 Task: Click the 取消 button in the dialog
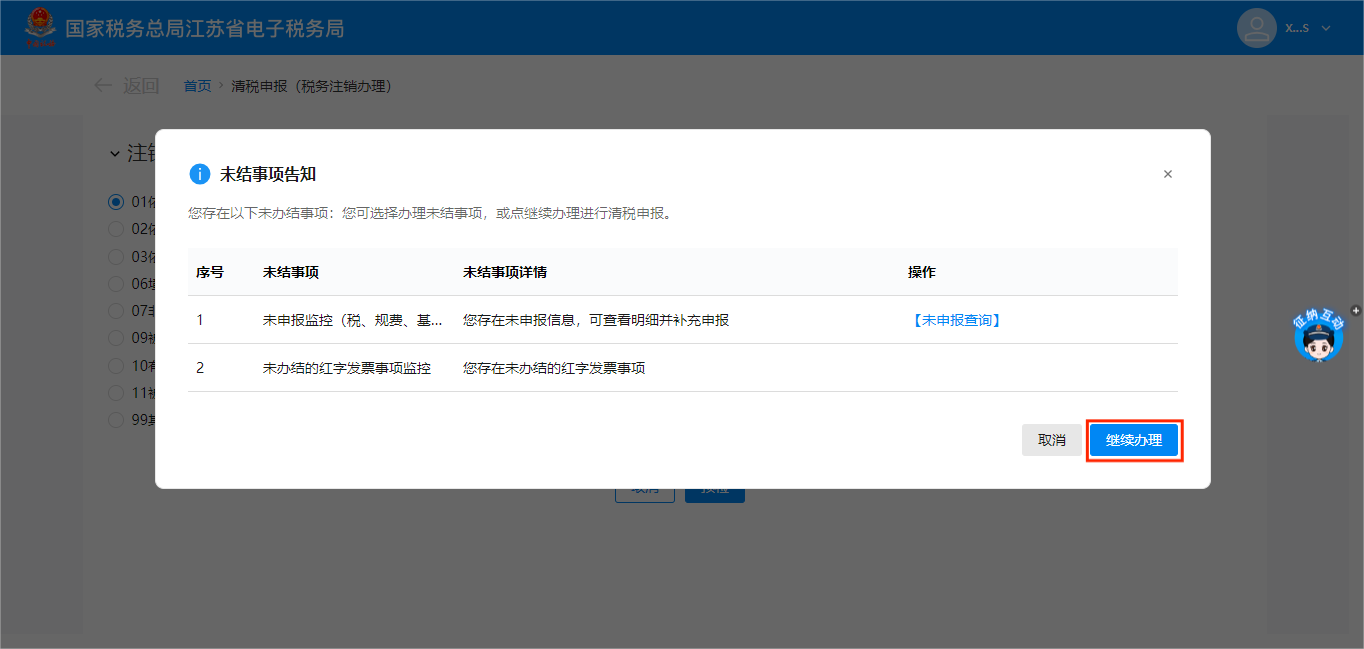1051,440
